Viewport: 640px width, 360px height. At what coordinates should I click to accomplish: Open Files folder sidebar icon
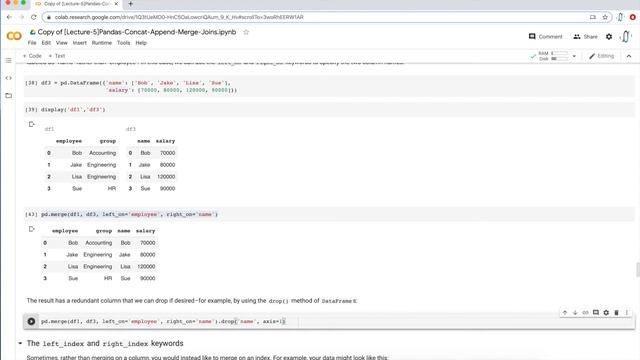point(9,96)
